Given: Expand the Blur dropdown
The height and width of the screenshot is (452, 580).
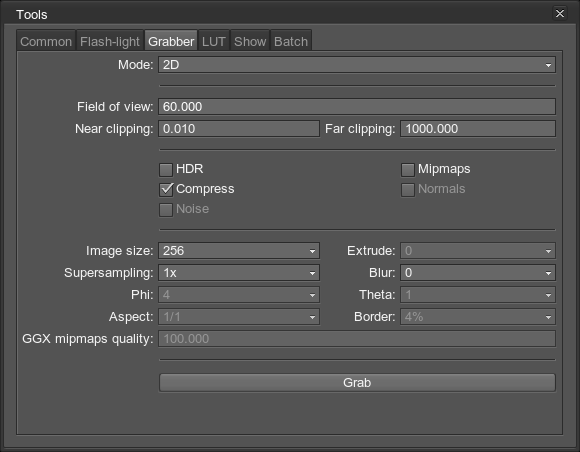Looking at the screenshot, I should [478, 273].
